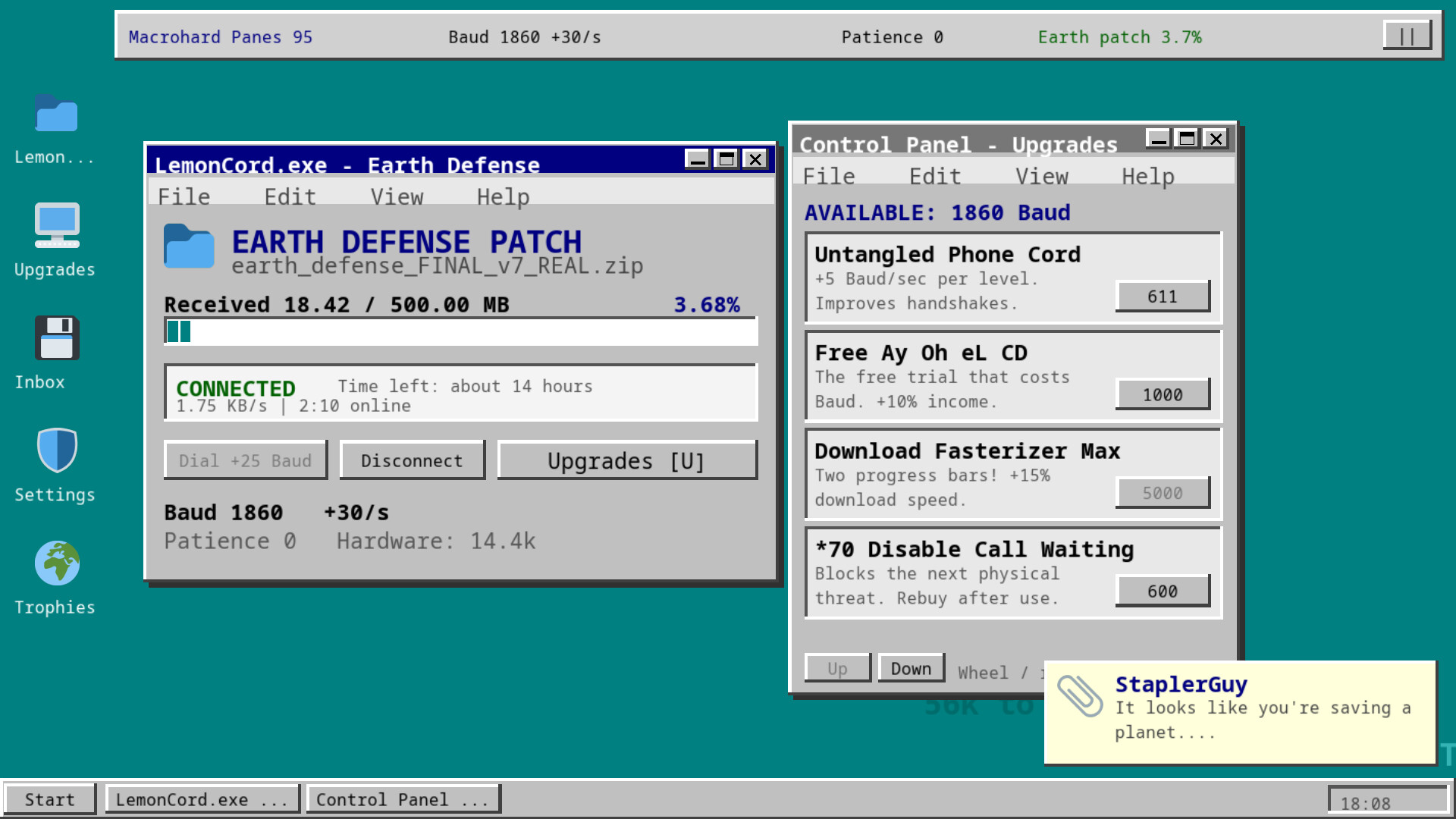1456x819 pixels.
Task: Open Help menu in LemonCord window
Action: 503,196
